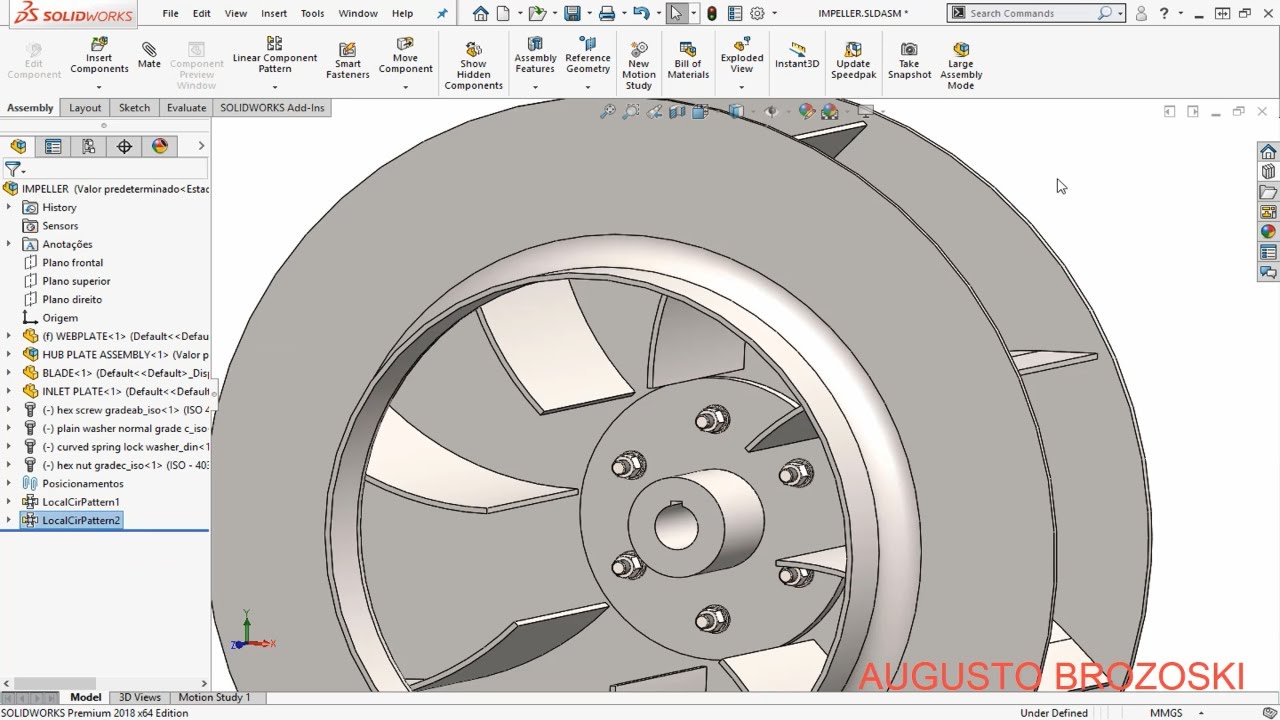
Task: Click the Smart Fasteners tool
Action: [348, 61]
